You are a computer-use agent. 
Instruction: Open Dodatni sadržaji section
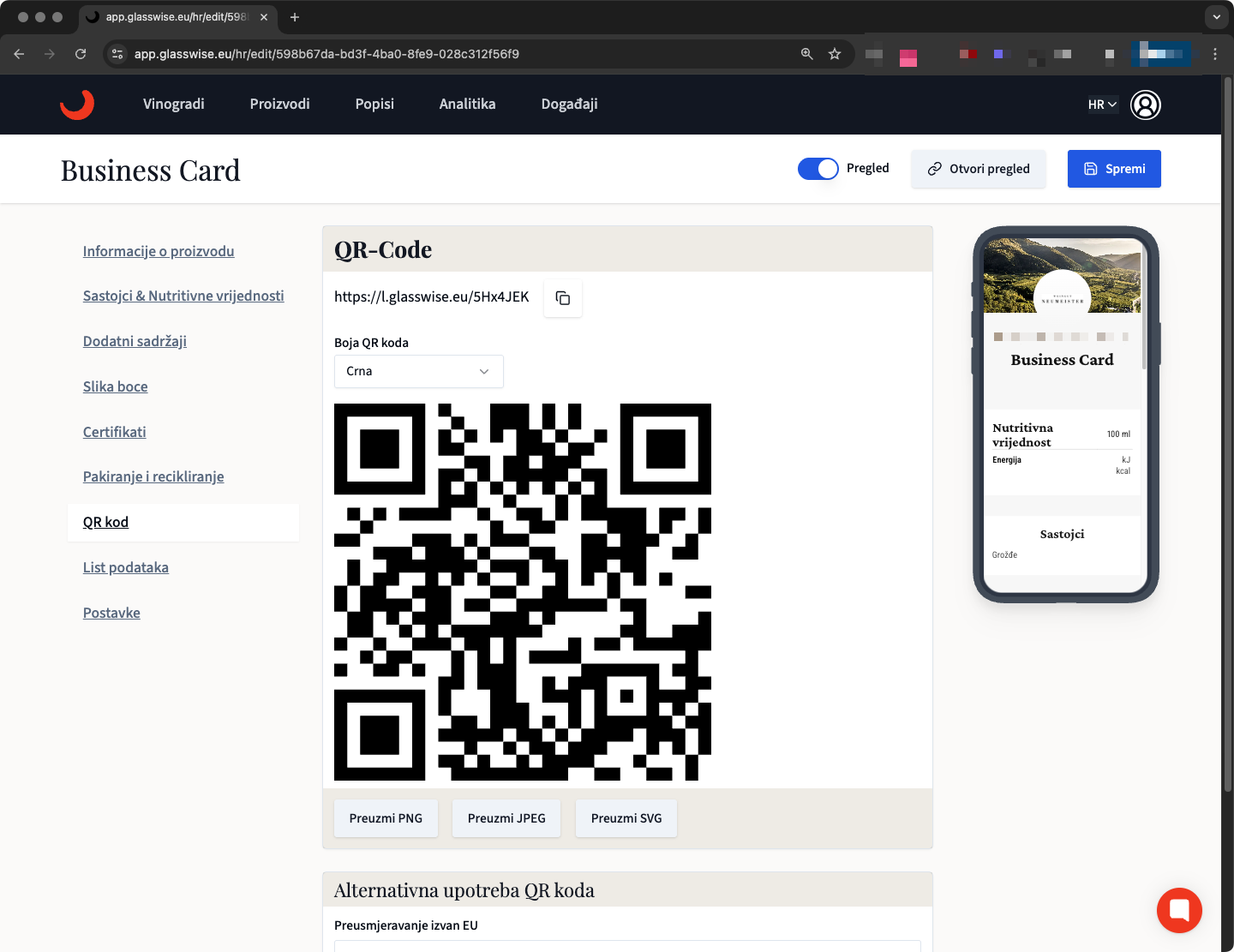tap(135, 341)
